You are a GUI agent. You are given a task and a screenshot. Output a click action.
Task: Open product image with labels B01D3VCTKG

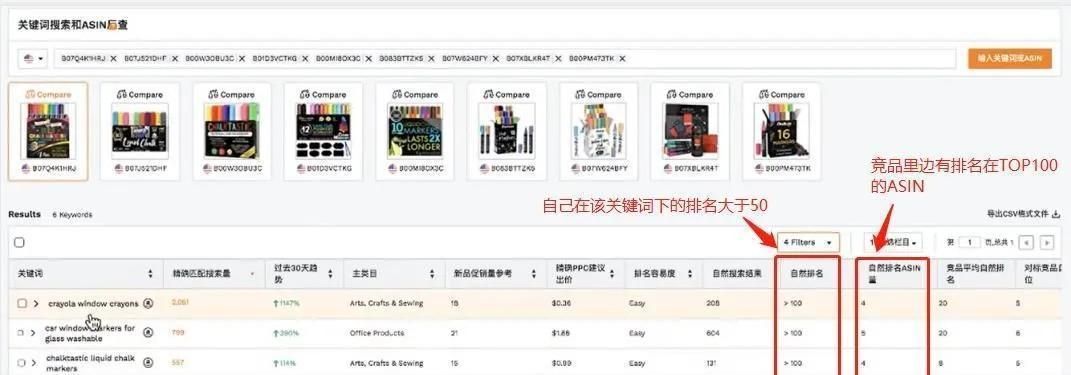click(x=324, y=132)
